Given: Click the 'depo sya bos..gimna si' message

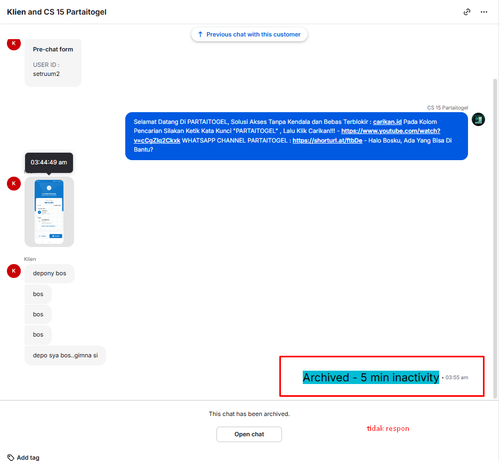Looking at the screenshot, I should pyautogui.click(x=65, y=355).
